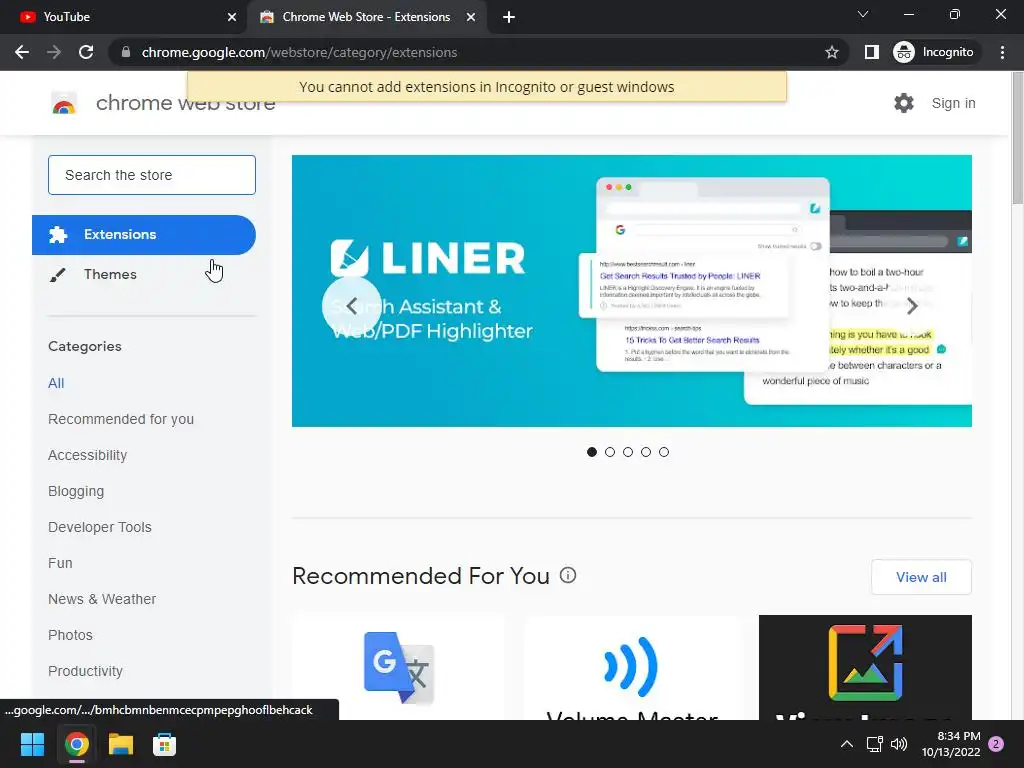Screen dimensions: 1024x768
Task: Click the browser forward arrow
Action: [54, 52]
